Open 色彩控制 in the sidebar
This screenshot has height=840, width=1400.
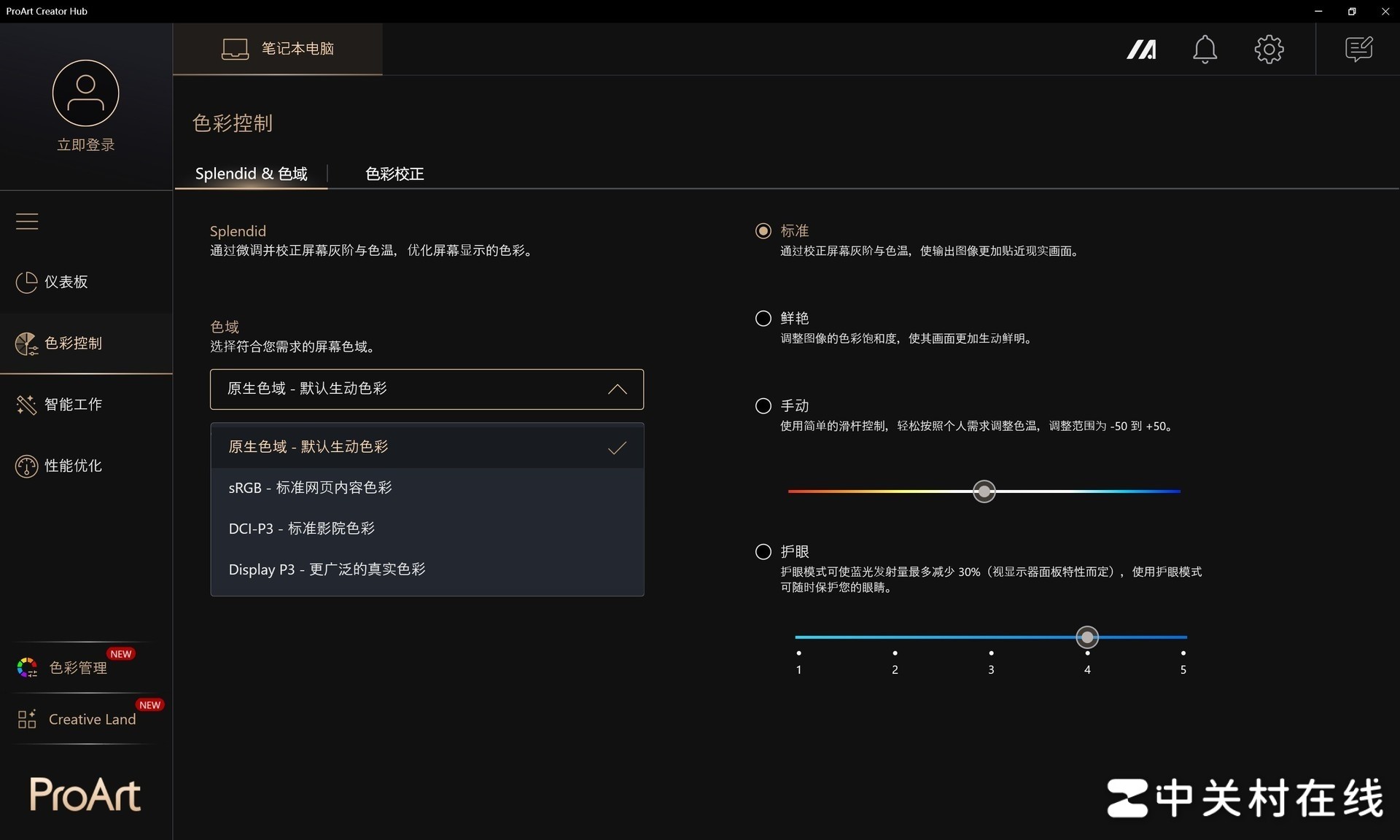86,343
